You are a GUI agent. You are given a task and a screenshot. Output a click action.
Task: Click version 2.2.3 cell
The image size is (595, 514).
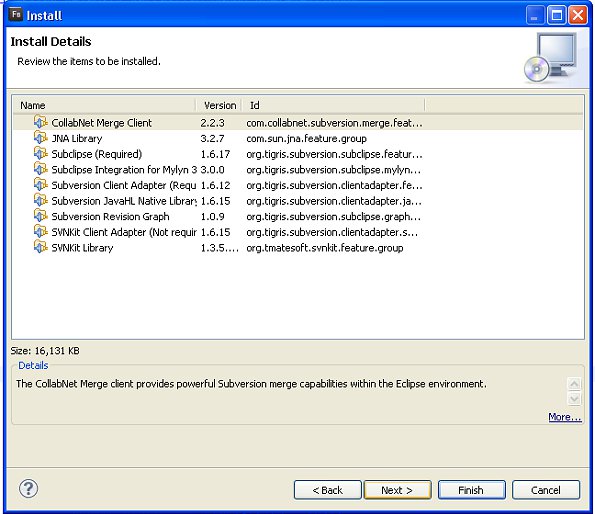(x=212, y=123)
